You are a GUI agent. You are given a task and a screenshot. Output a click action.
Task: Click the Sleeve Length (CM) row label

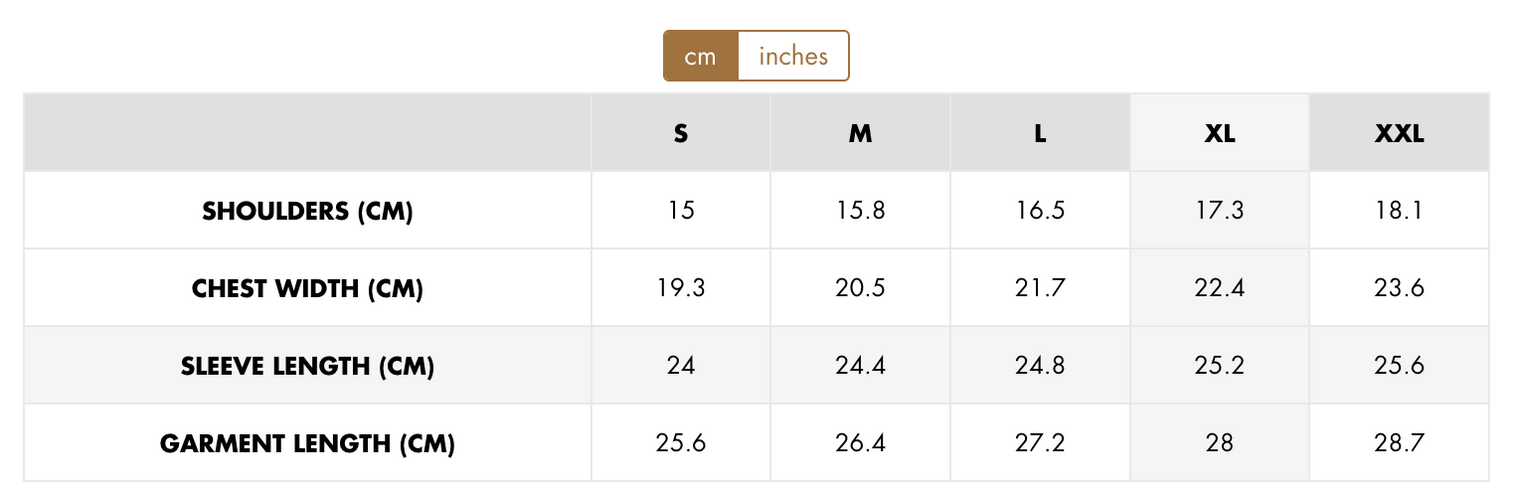[x=307, y=366]
